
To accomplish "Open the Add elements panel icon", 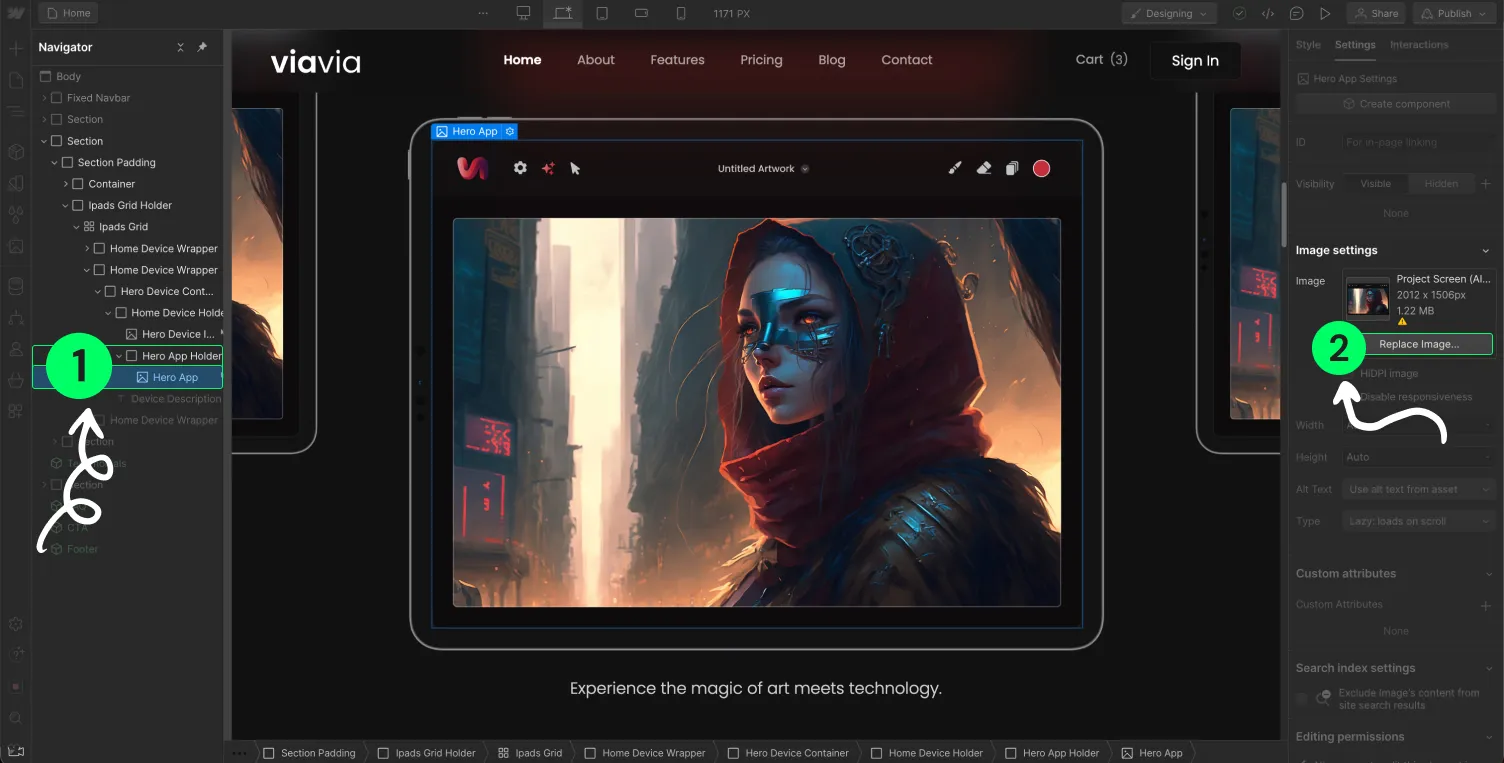I will tap(16, 48).
